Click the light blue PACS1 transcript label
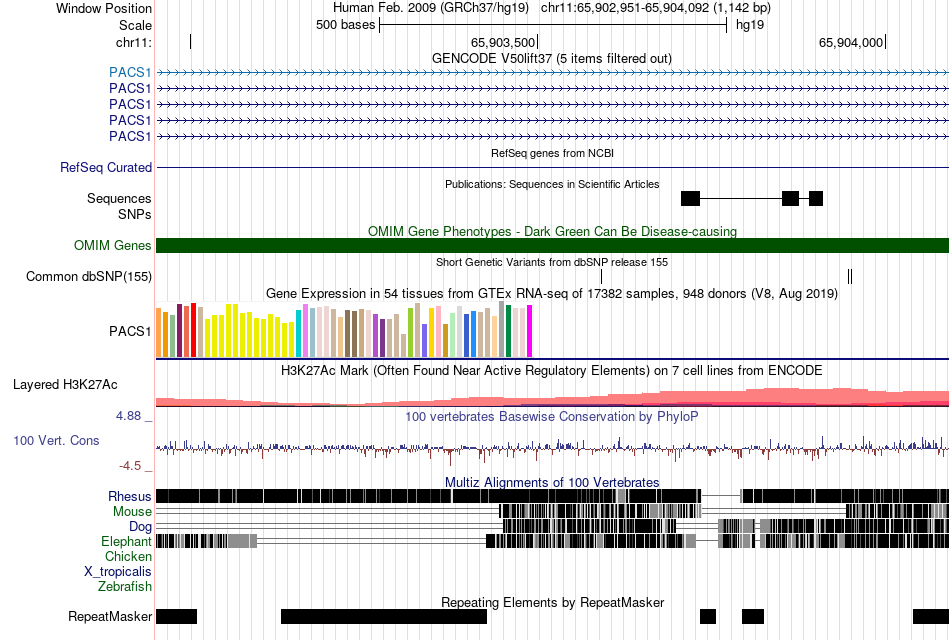Image resolution: width=950 pixels, height=640 pixels. click(x=130, y=73)
